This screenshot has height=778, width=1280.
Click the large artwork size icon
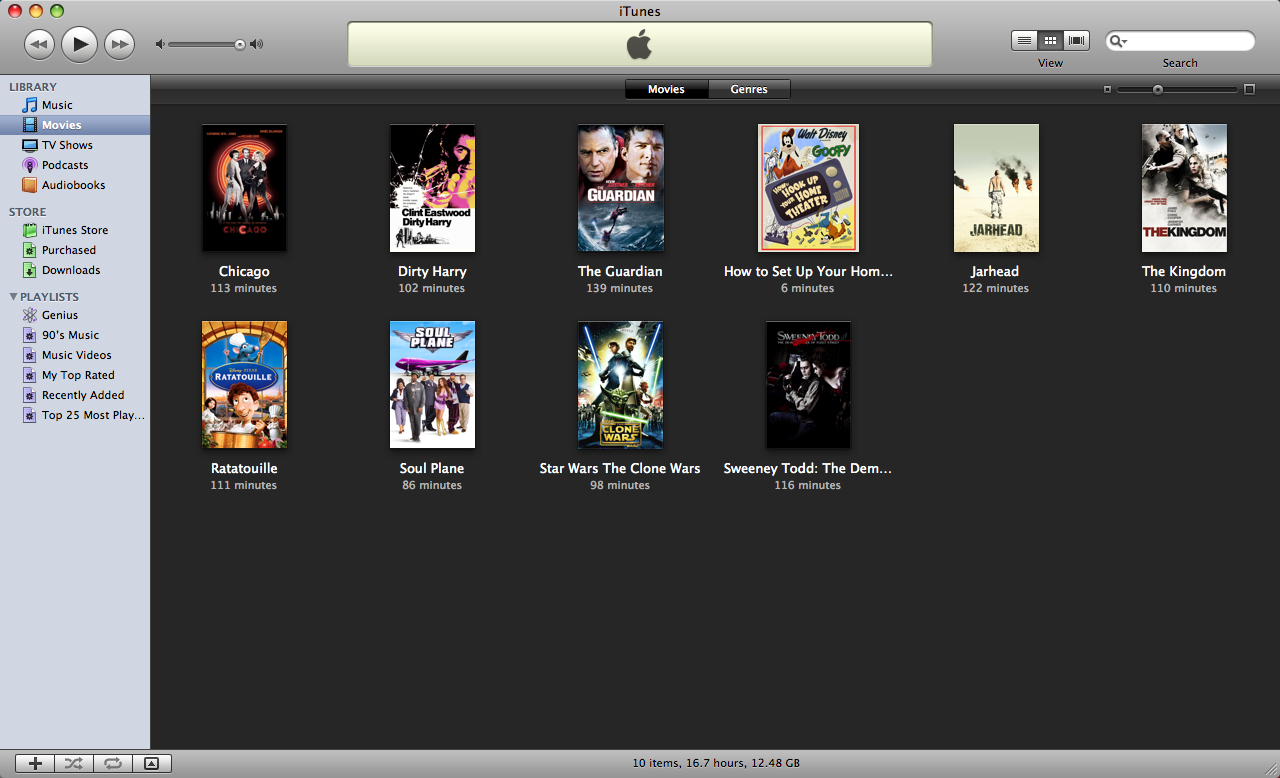(x=1249, y=89)
